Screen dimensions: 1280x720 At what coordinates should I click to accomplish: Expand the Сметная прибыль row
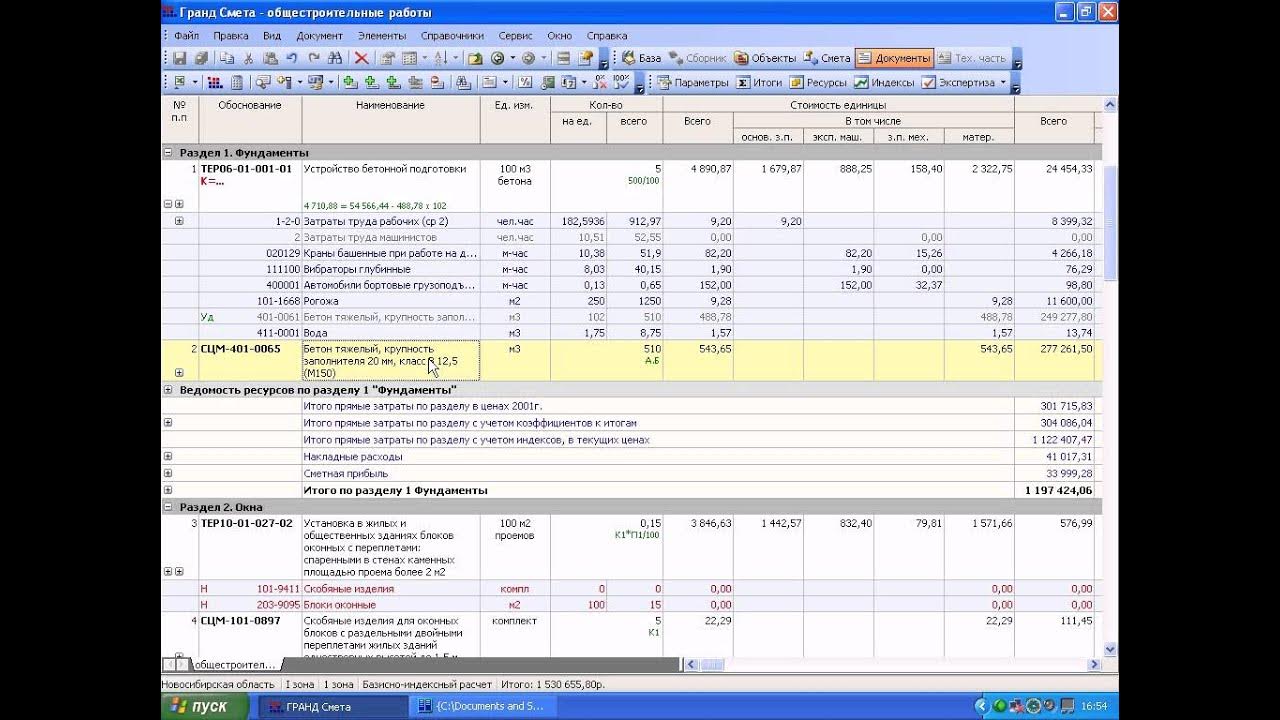pos(168,473)
